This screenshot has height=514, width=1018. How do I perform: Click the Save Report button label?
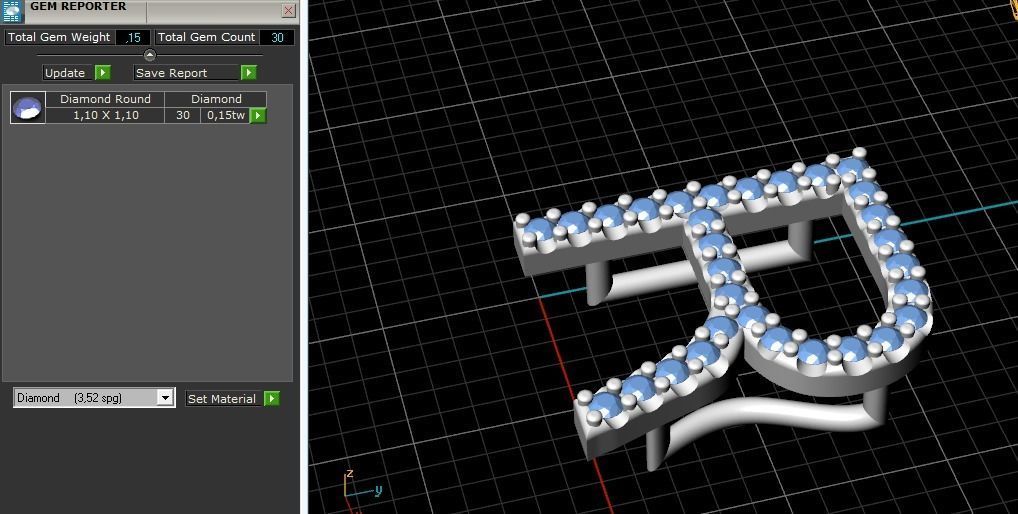tap(187, 73)
